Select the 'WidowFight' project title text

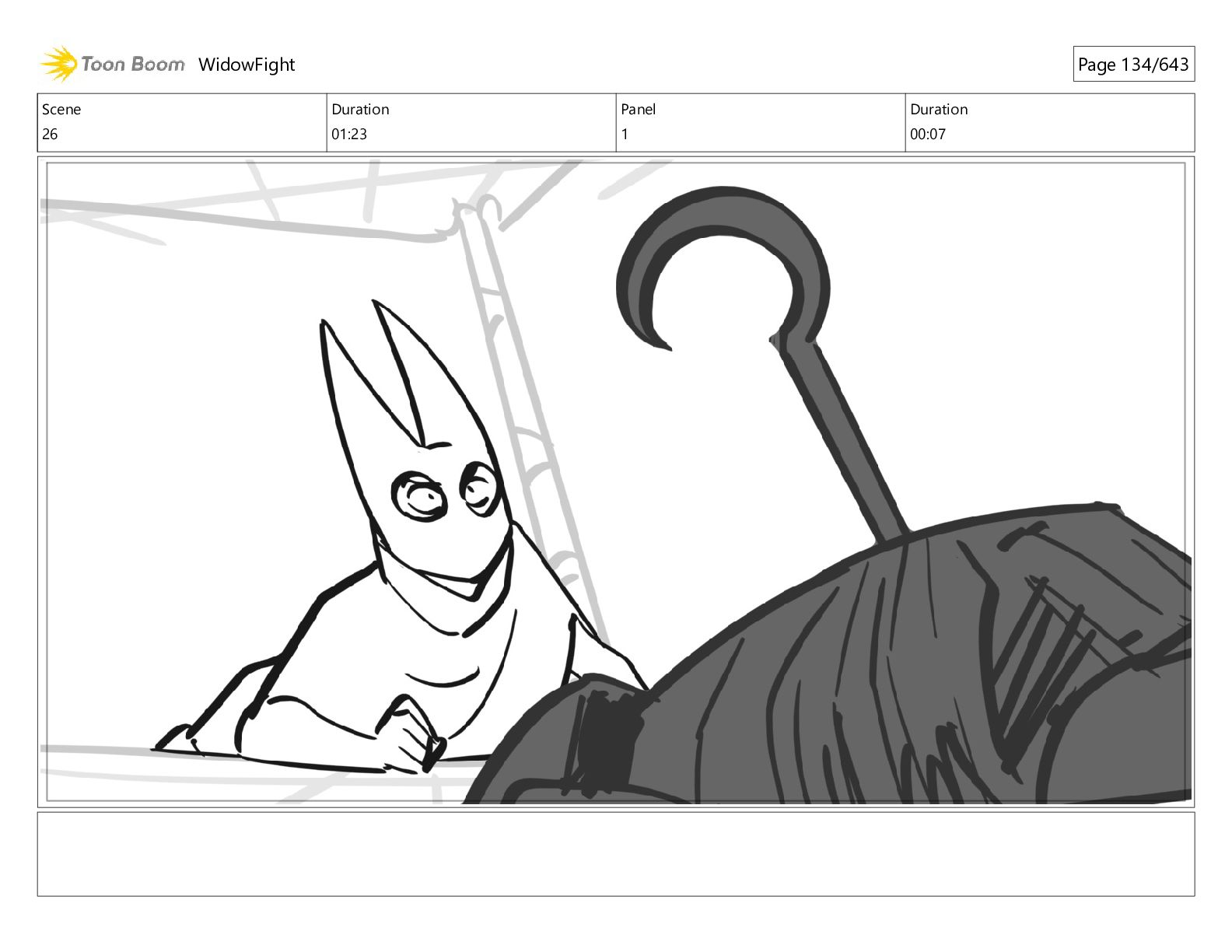[247, 65]
